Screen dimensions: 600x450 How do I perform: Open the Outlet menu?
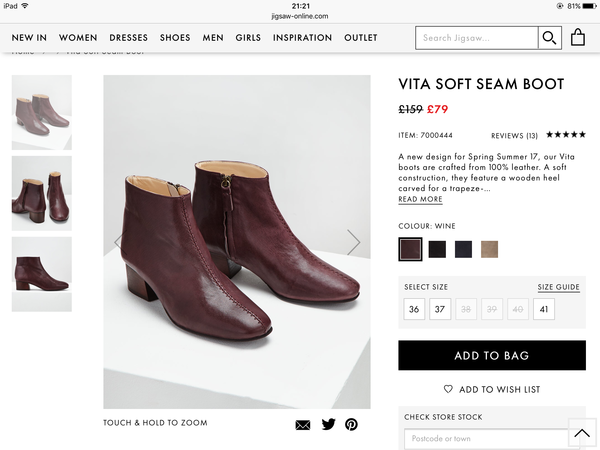coord(361,38)
